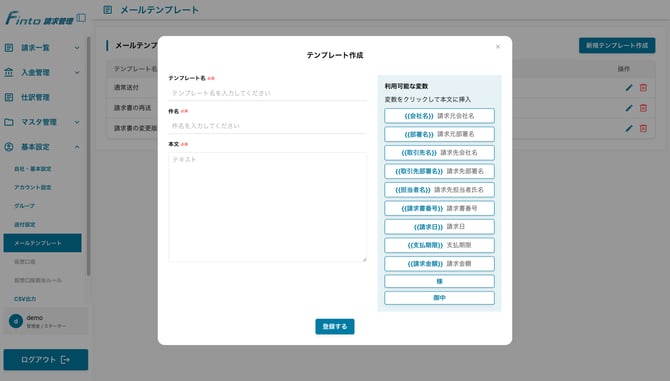The image size is (670, 381).
Task: Click the マスタ管理 folder icon
Action: pyautogui.click(x=9, y=122)
